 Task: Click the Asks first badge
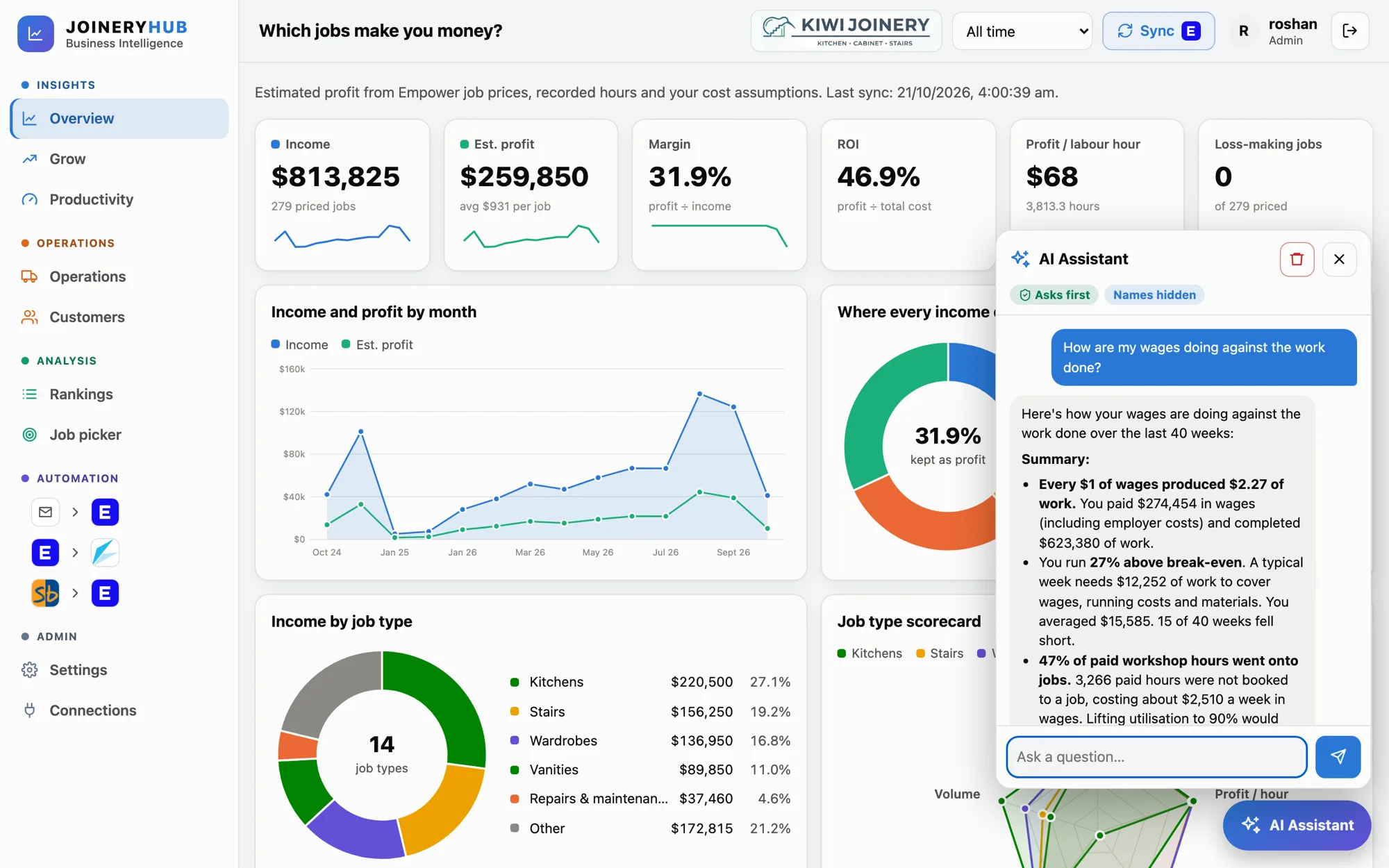point(1054,295)
